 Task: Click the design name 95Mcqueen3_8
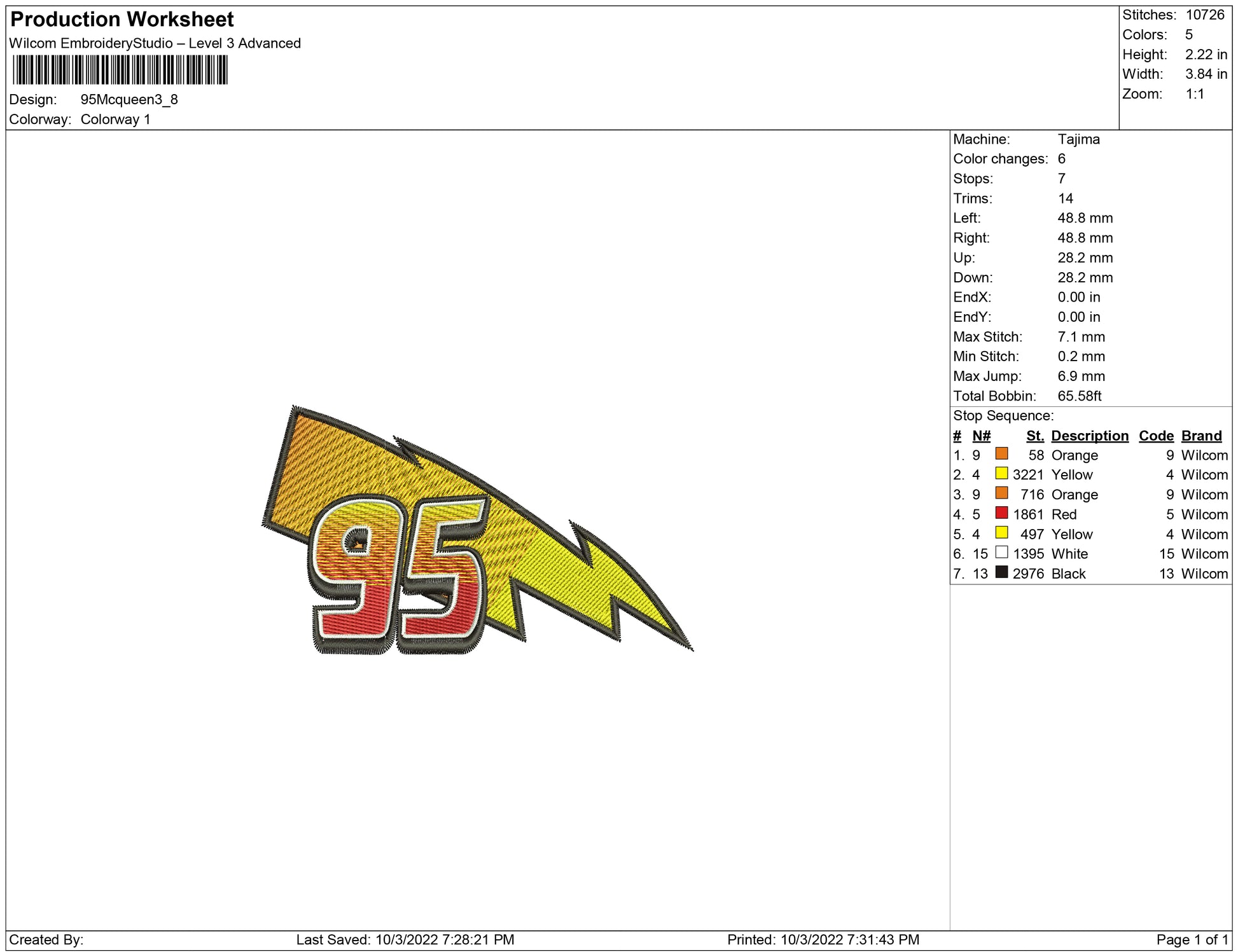[129, 100]
